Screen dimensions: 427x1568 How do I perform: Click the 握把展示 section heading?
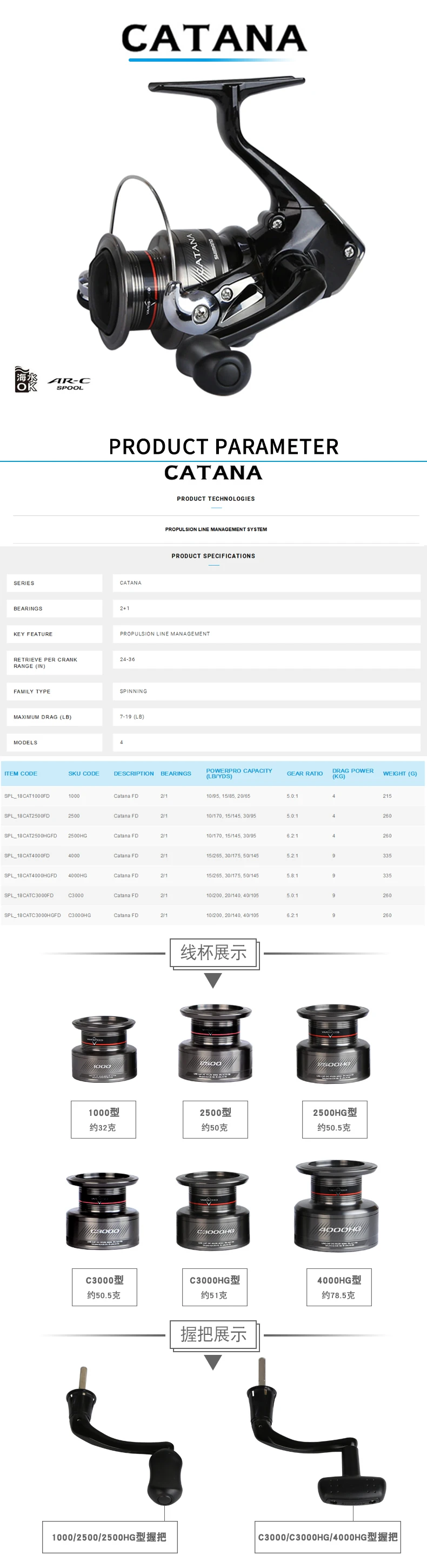click(x=213, y=1334)
